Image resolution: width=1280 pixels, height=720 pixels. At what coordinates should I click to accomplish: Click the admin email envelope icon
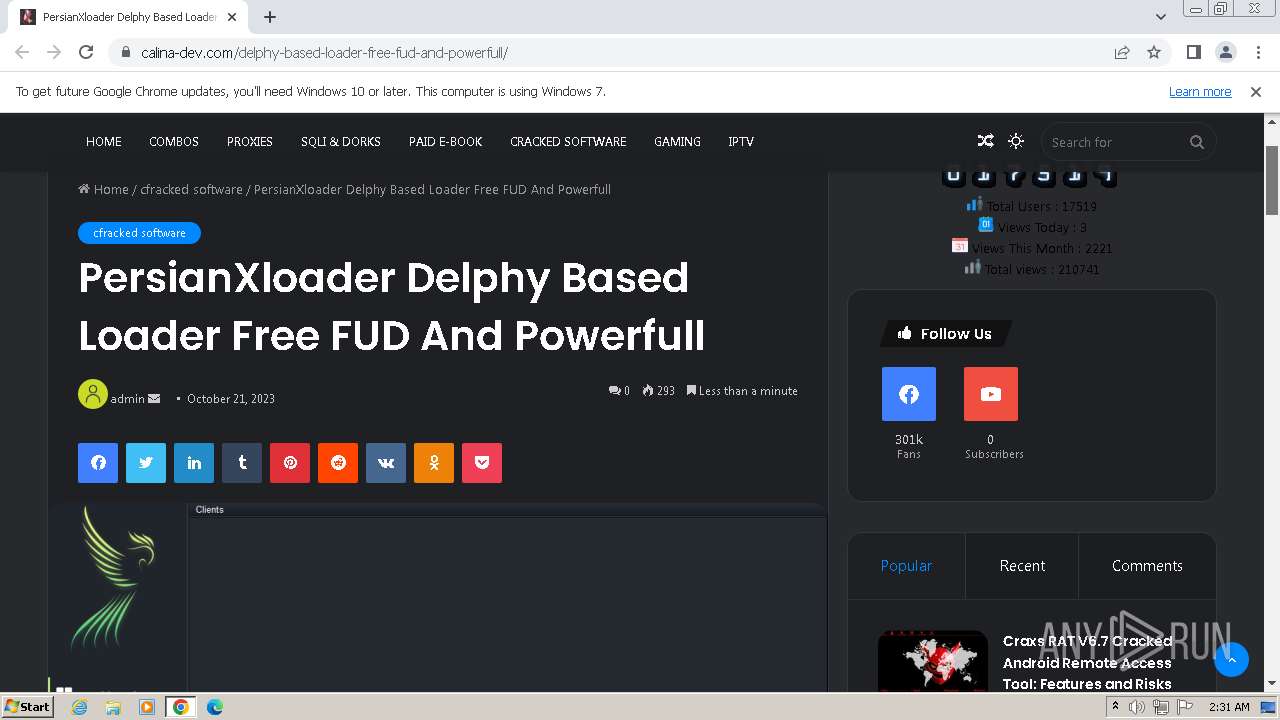[x=154, y=398]
